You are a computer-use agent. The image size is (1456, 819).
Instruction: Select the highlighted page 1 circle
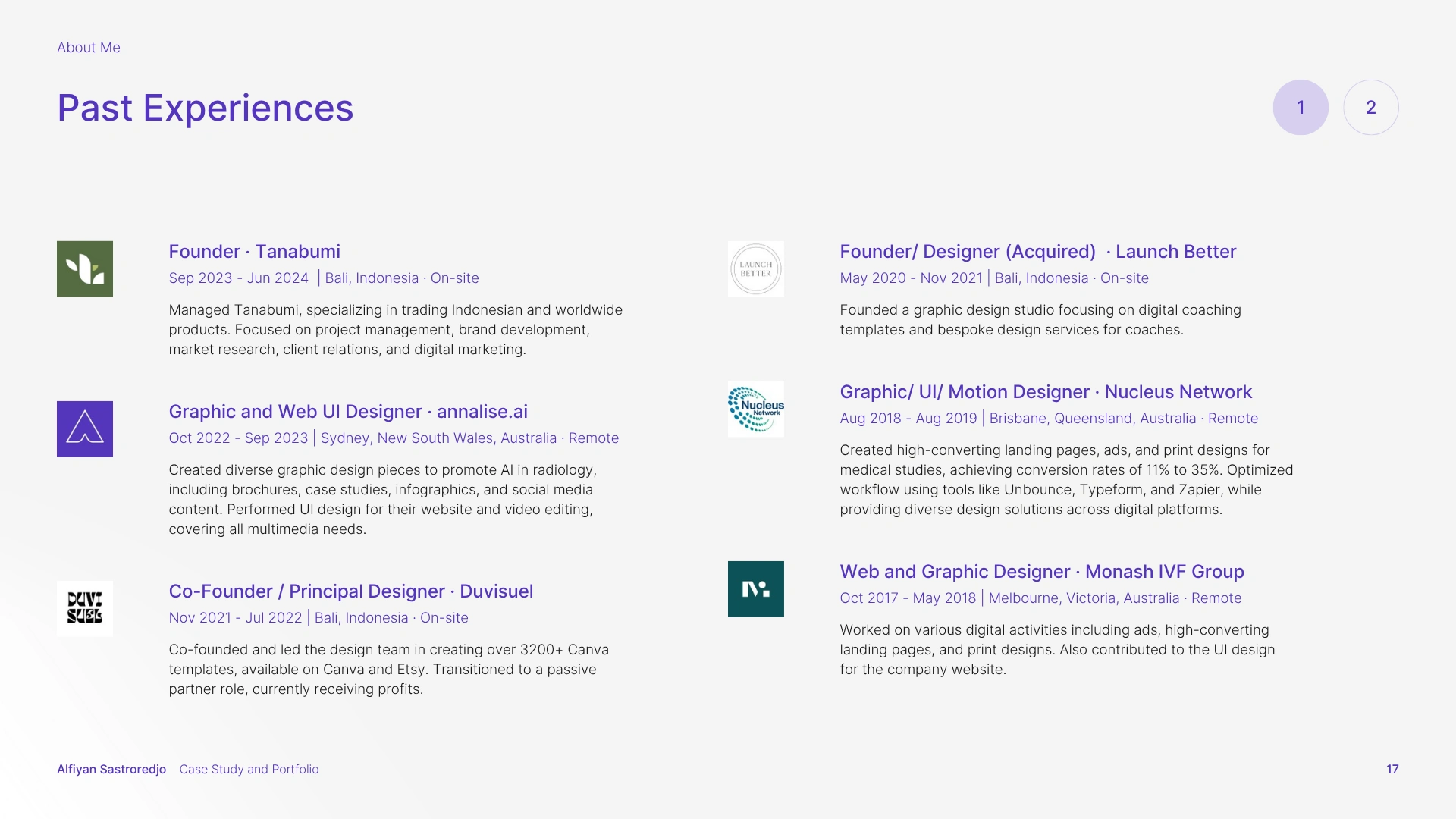tap(1300, 108)
